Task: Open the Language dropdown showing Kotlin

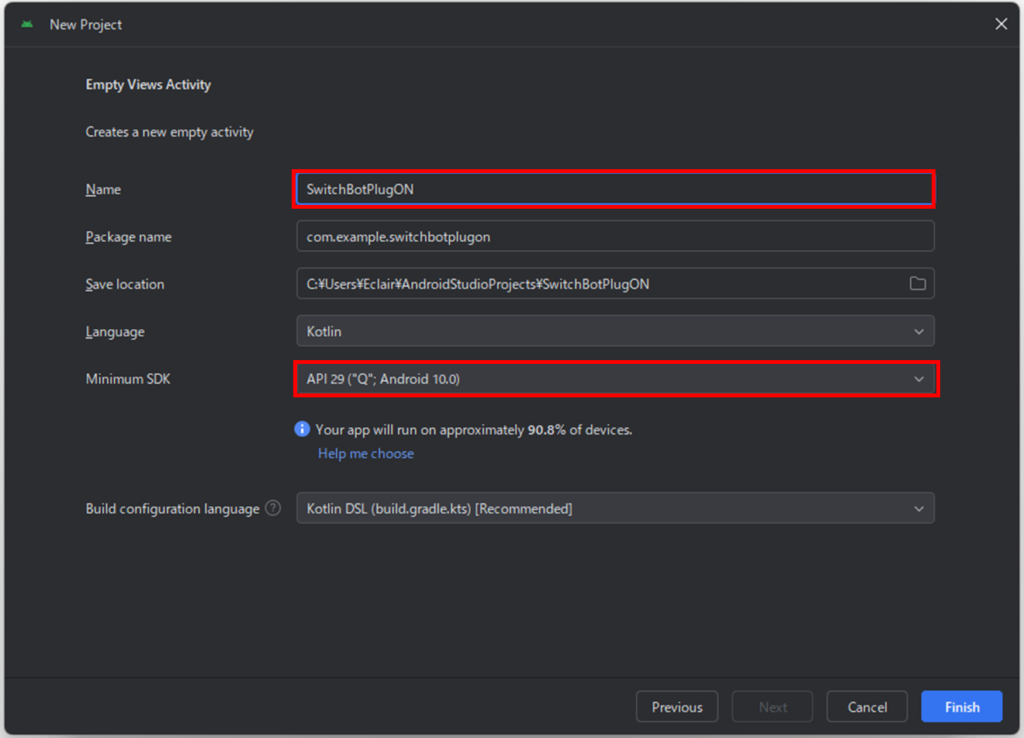Action: click(x=614, y=331)
